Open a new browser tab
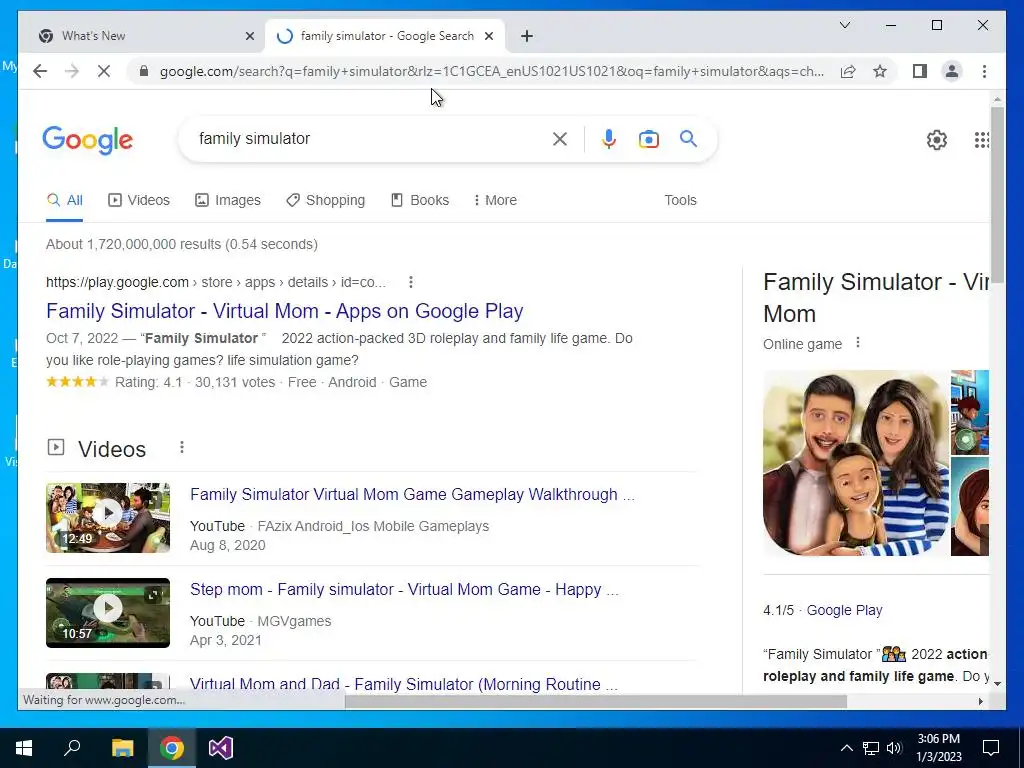 [527, 36]
